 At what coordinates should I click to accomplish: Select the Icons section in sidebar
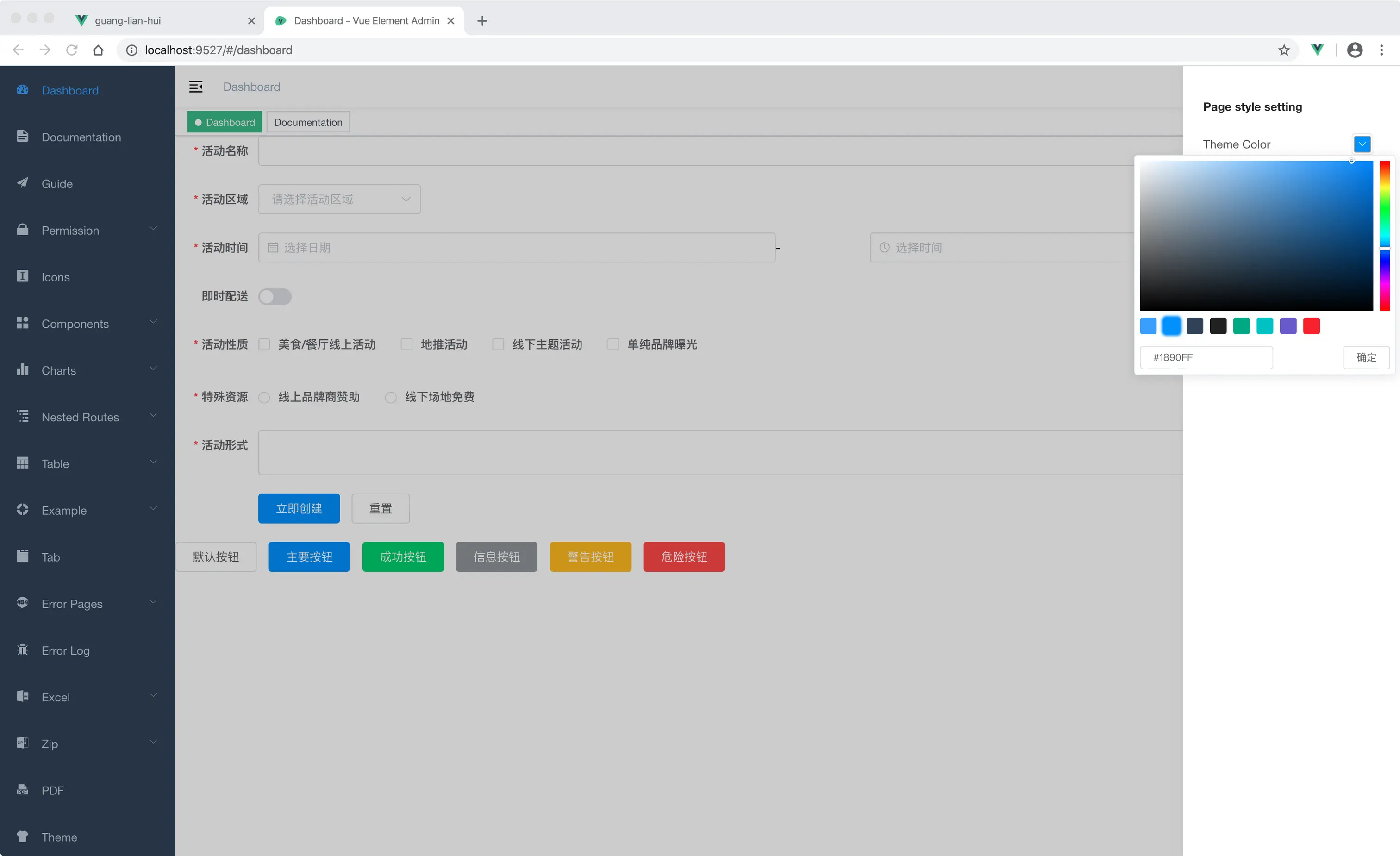[x=55, y=277]
